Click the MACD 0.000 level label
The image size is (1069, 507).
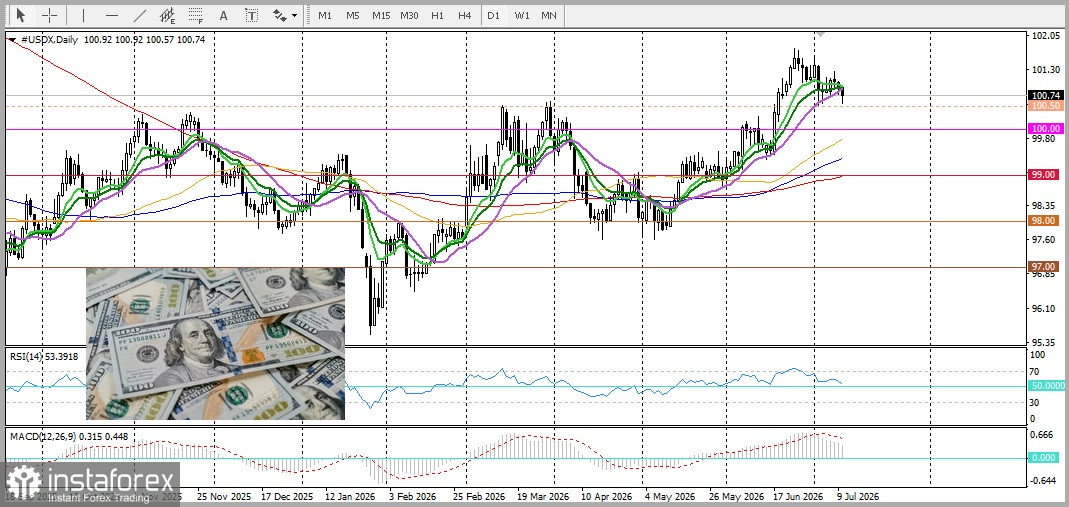pos(1045,458)
